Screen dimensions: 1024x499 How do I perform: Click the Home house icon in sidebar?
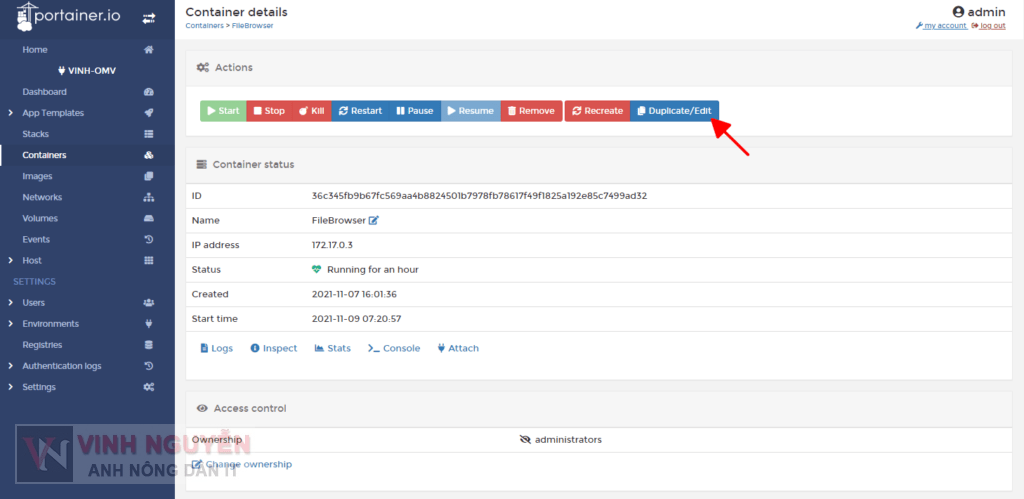[149, 50]
